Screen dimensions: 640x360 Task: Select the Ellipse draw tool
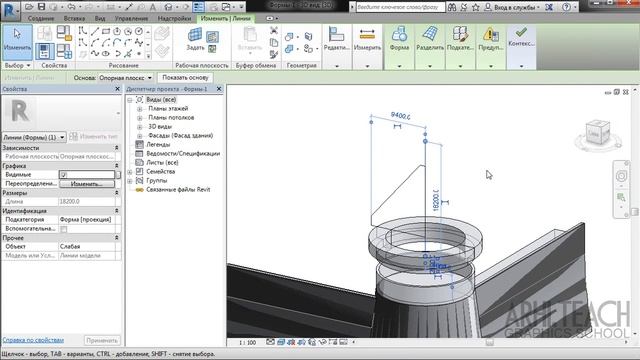[x=106, y=53]
